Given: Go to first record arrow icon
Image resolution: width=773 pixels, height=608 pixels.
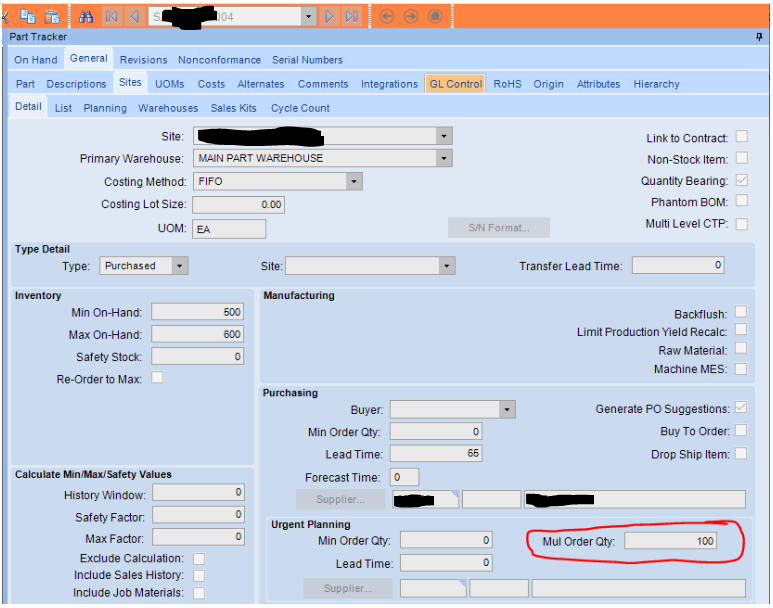Looking at the screenshot, I should click(x=111, y=17).
